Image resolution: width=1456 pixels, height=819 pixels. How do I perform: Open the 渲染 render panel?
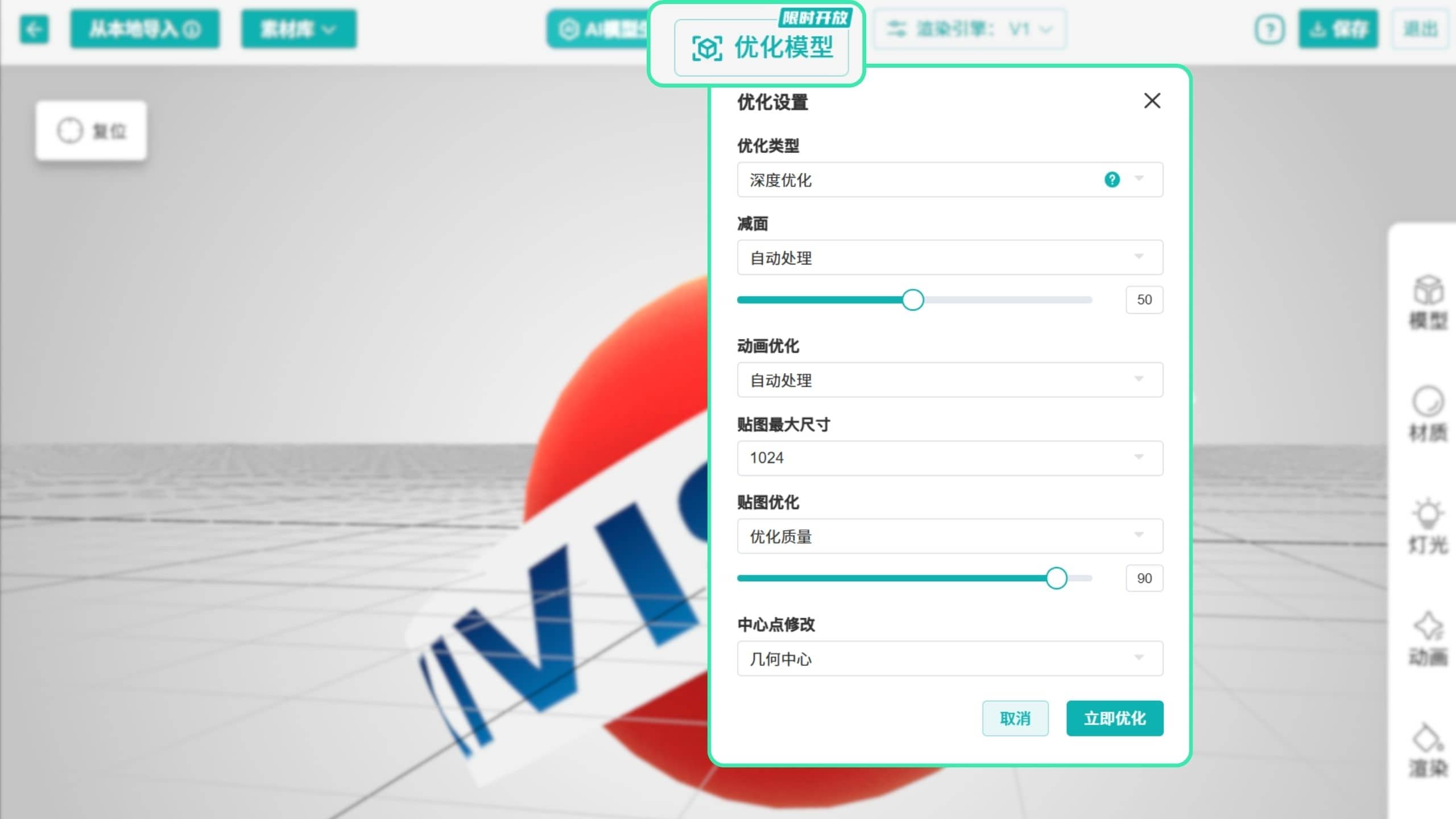(x=1428, y=750)
